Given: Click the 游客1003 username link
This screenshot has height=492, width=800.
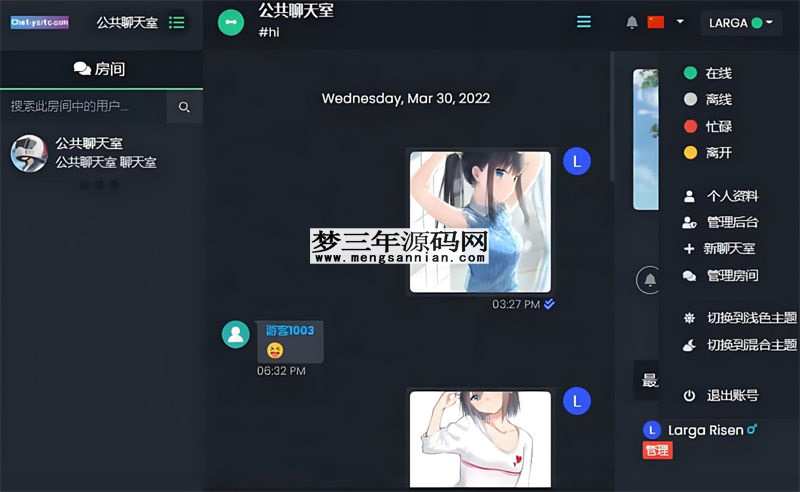Looking at the screenshot, I should click(x=290, y=330).
